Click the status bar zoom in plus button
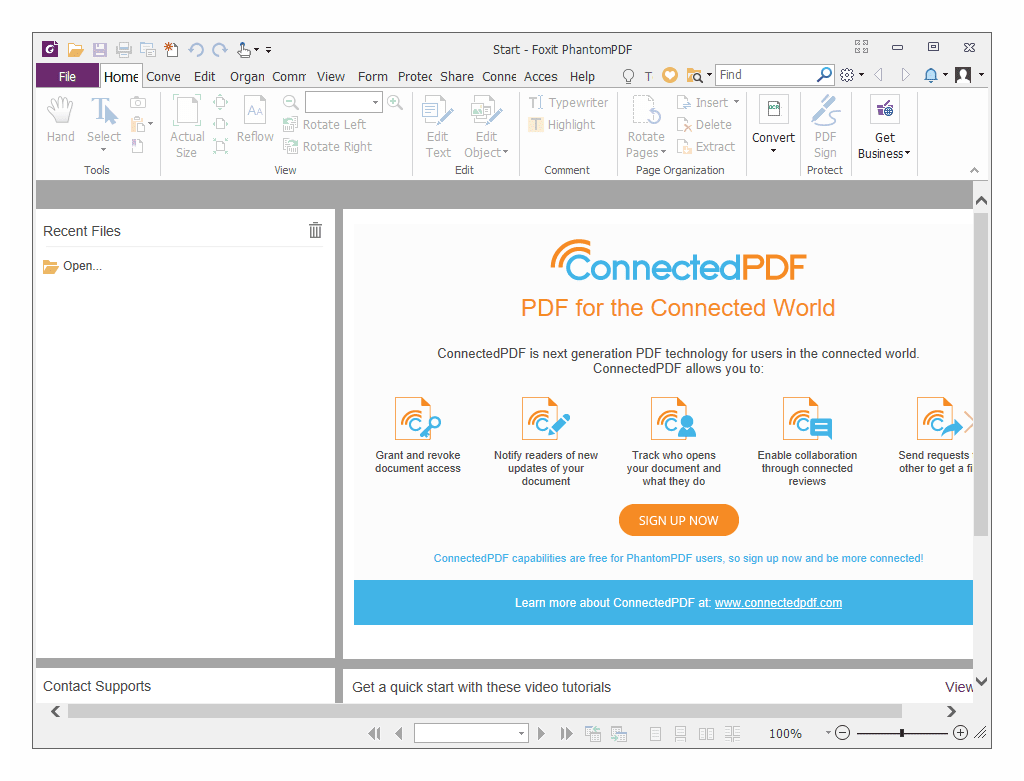Viewport: 1024px width, 781px height. [960, 733]
